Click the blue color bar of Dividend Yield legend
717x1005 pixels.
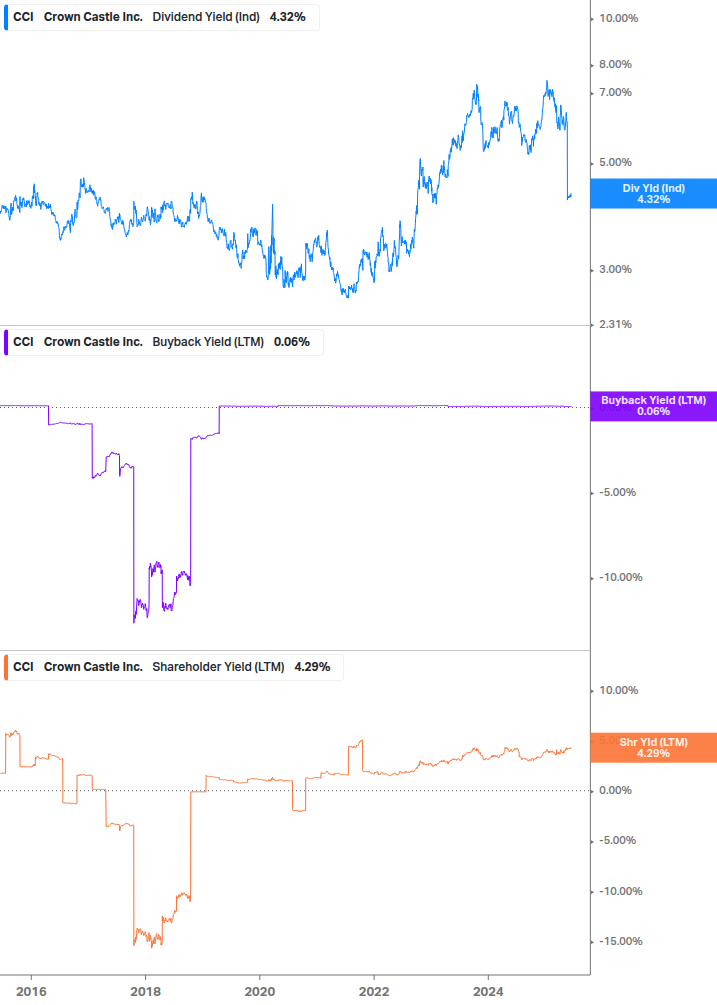(x=6, y=17)
